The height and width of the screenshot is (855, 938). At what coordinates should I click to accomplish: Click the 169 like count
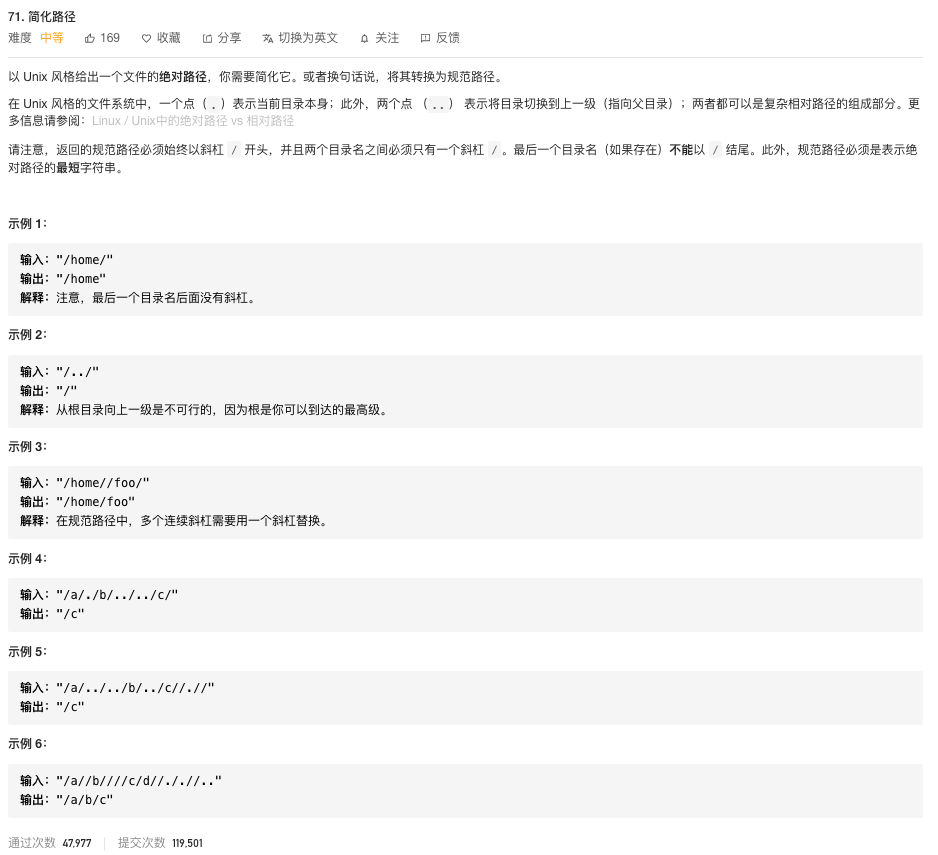[110, 38]
